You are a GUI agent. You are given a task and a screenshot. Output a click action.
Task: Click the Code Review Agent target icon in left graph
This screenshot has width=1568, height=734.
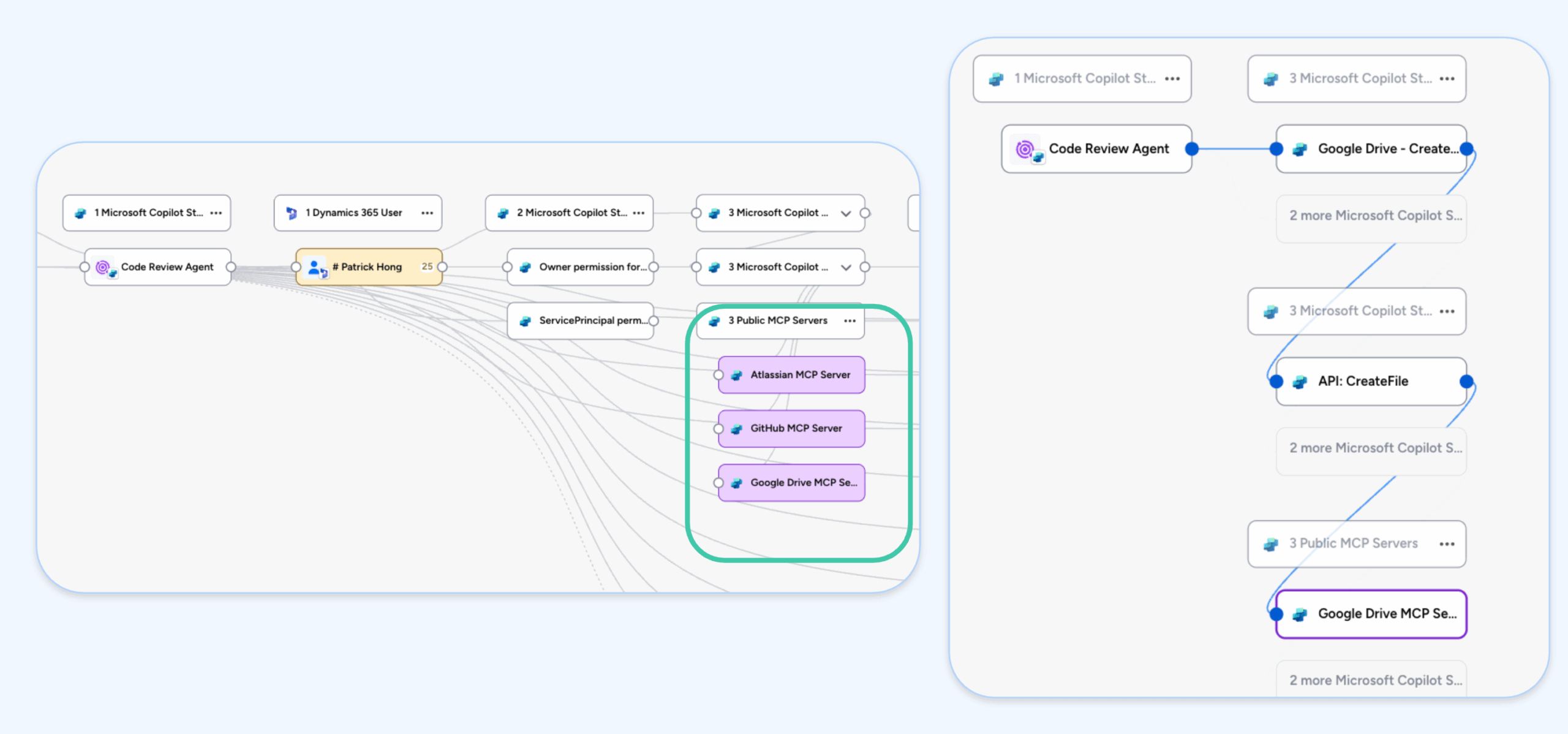103,267
